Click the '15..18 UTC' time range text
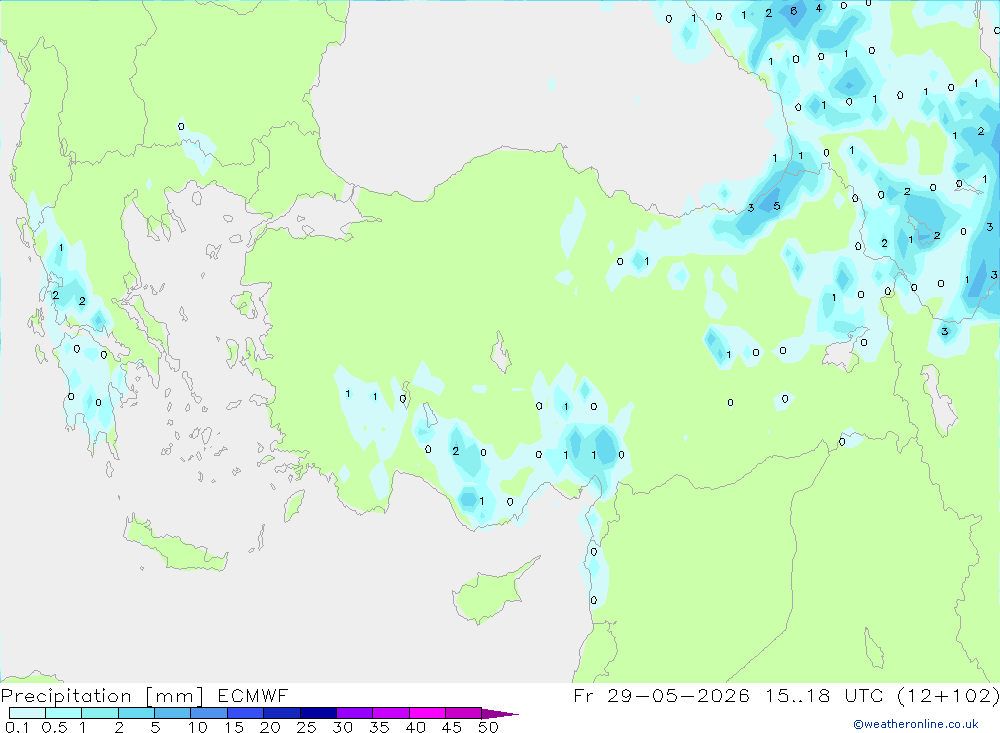This screenshot has width=1000, height=733. pyautogui.click(x=827, y=695)
